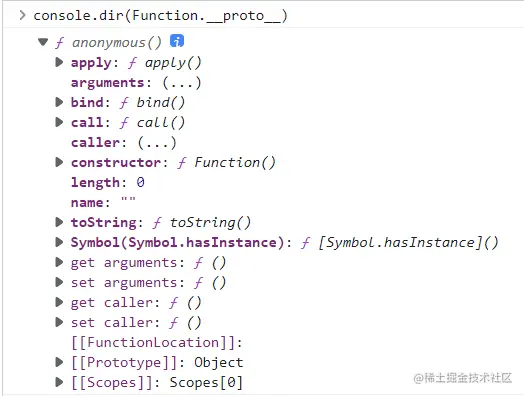Expand the get arguments getter
Screen dimensions: 524x396
point(59,262)
